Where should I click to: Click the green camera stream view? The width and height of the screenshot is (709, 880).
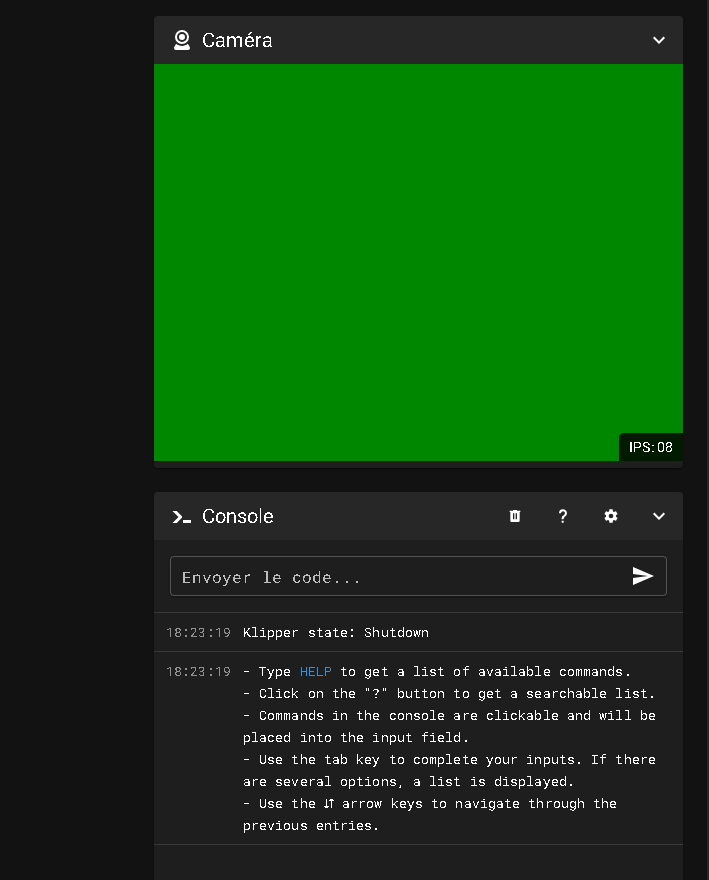point(418,262)
